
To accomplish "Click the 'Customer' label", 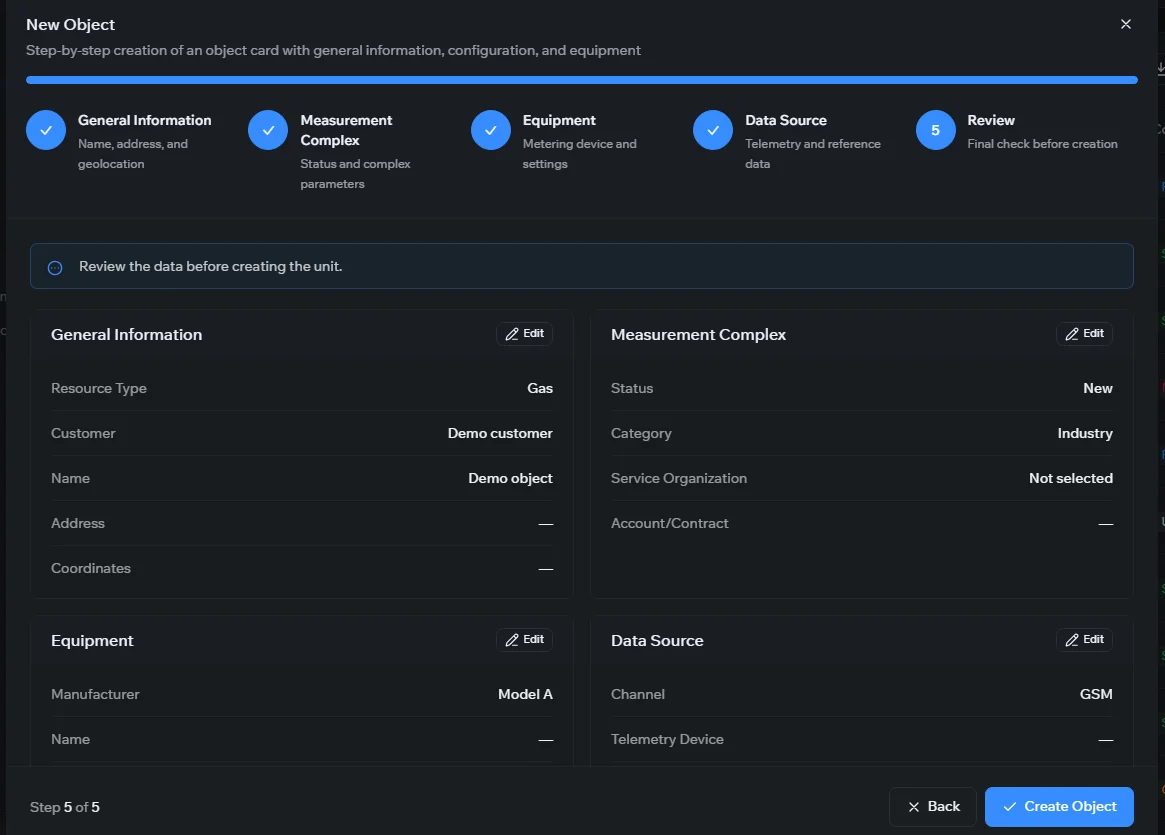I will point(83,433).
